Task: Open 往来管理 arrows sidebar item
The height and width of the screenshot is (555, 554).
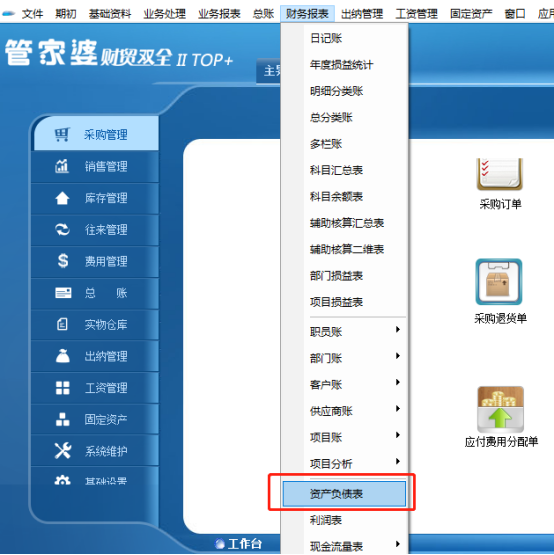Action: pyautogui.click(x=95, y=230)
